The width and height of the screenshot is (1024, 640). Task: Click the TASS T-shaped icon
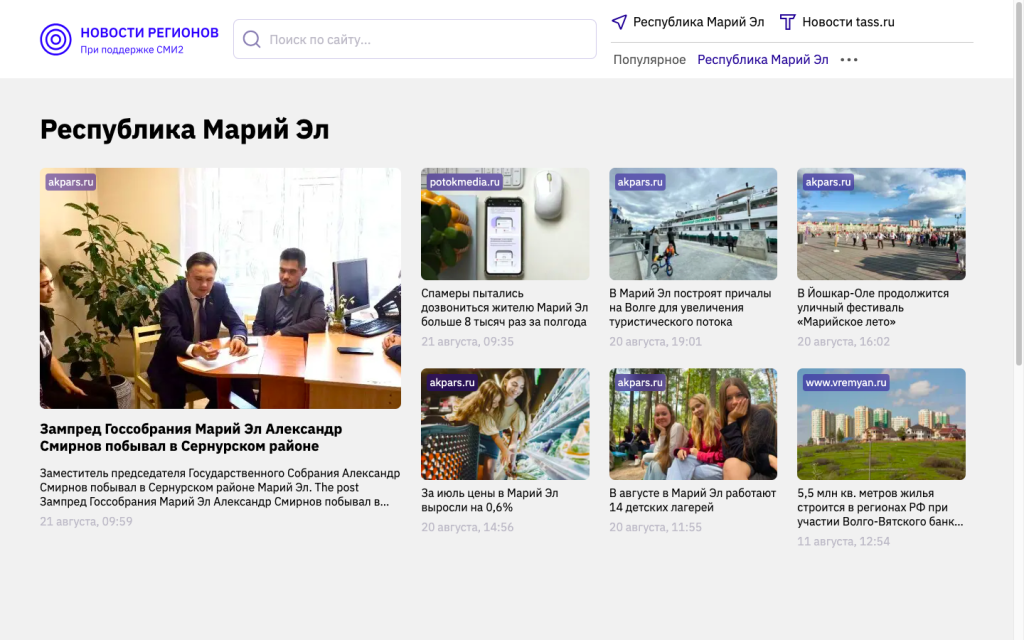(788, 22)
